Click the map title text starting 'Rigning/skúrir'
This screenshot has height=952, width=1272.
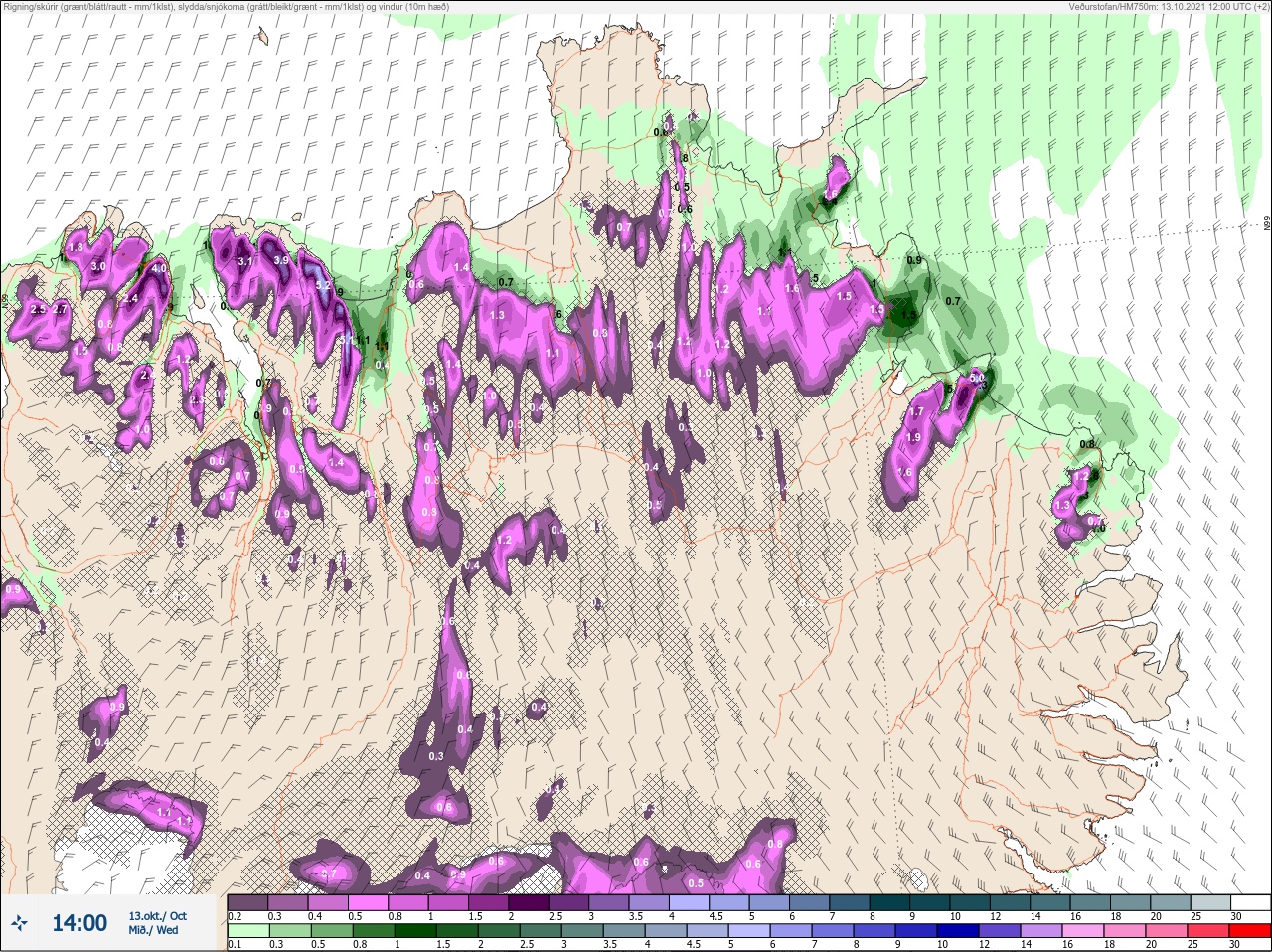[x=225, y=6]
